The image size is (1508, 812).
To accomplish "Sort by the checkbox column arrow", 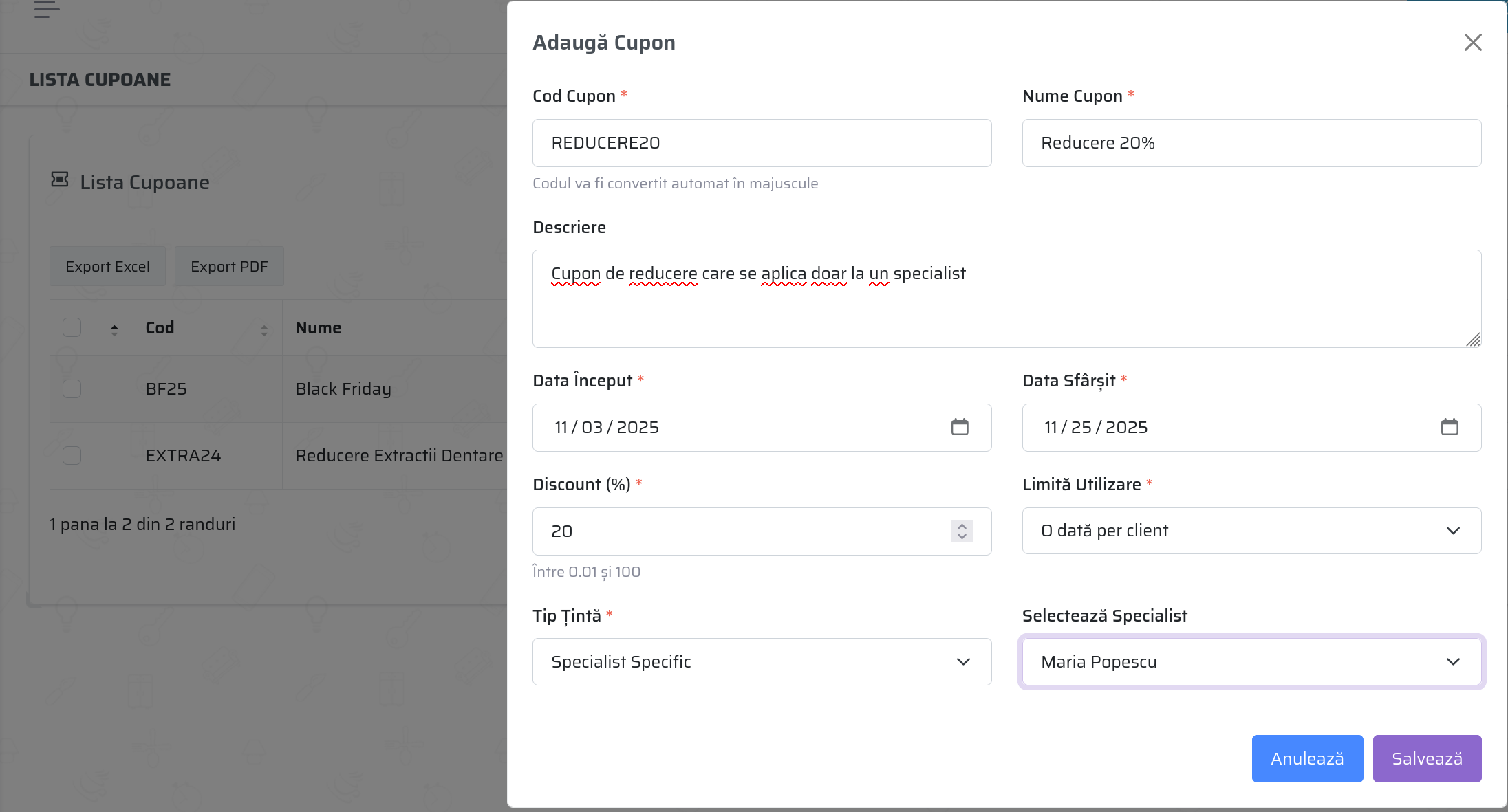I will [114, 330].
